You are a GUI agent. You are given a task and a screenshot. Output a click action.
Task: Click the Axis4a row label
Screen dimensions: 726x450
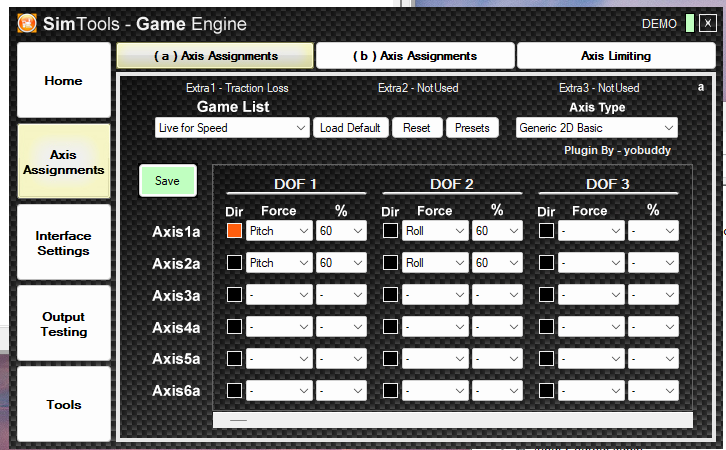click(x=176, y=327)
